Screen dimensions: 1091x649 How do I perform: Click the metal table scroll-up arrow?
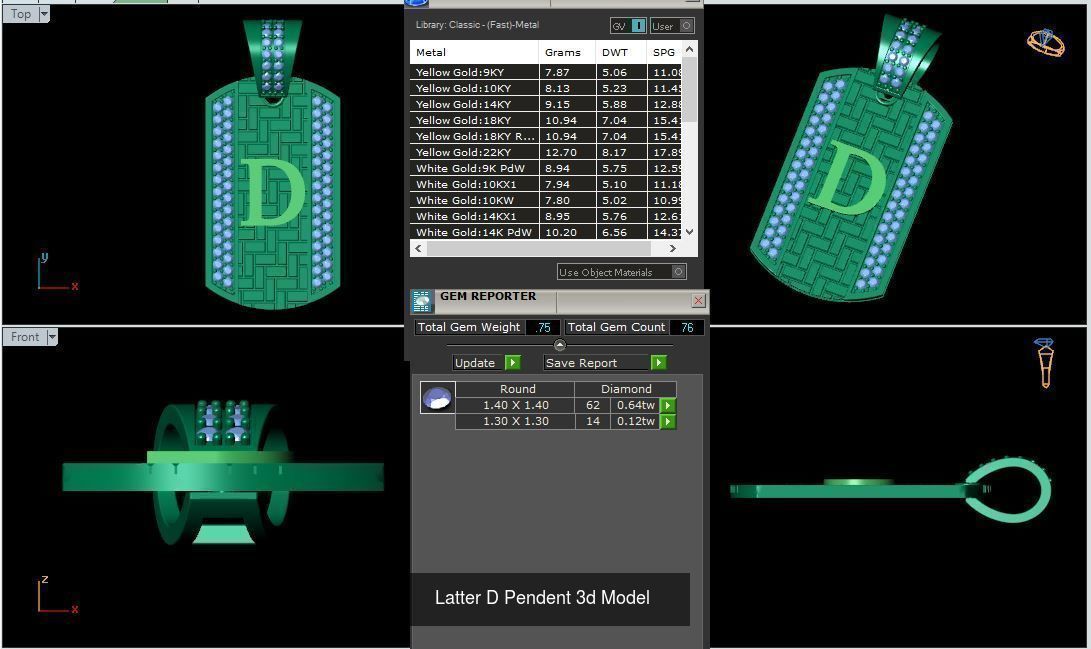(690, 49)
